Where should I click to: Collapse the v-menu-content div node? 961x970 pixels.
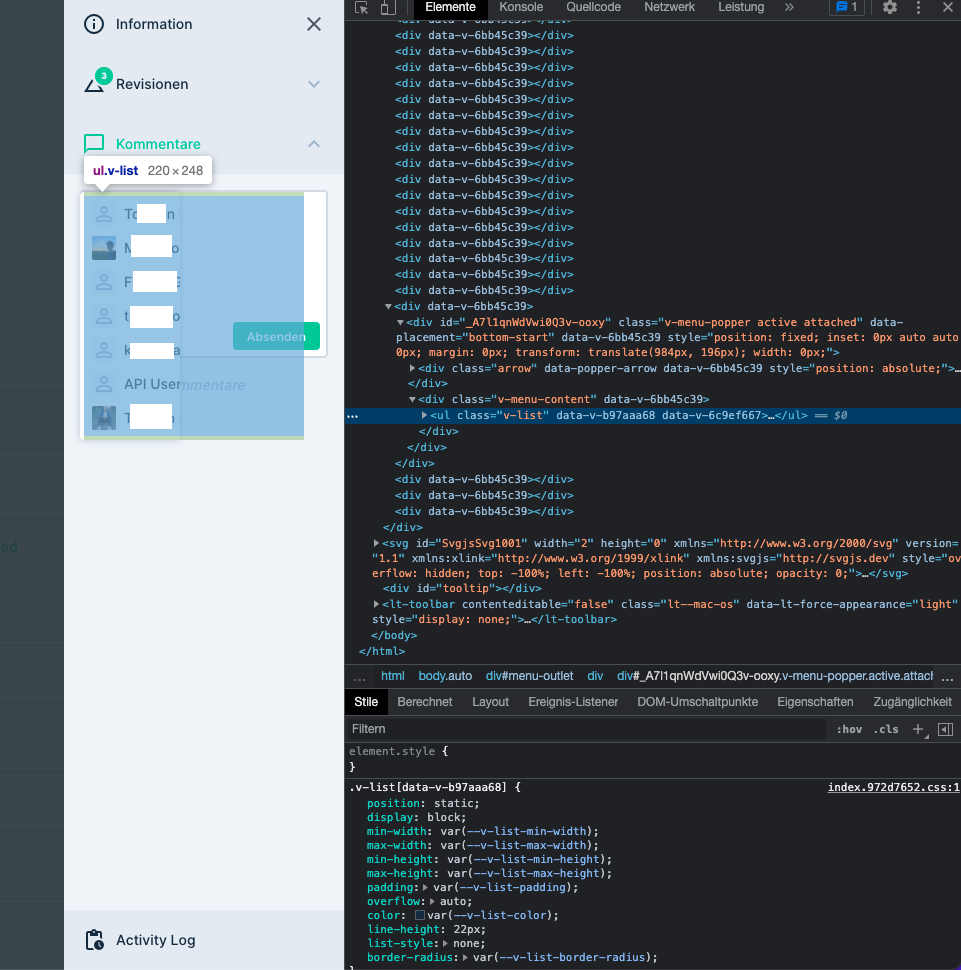click(412, 400)
